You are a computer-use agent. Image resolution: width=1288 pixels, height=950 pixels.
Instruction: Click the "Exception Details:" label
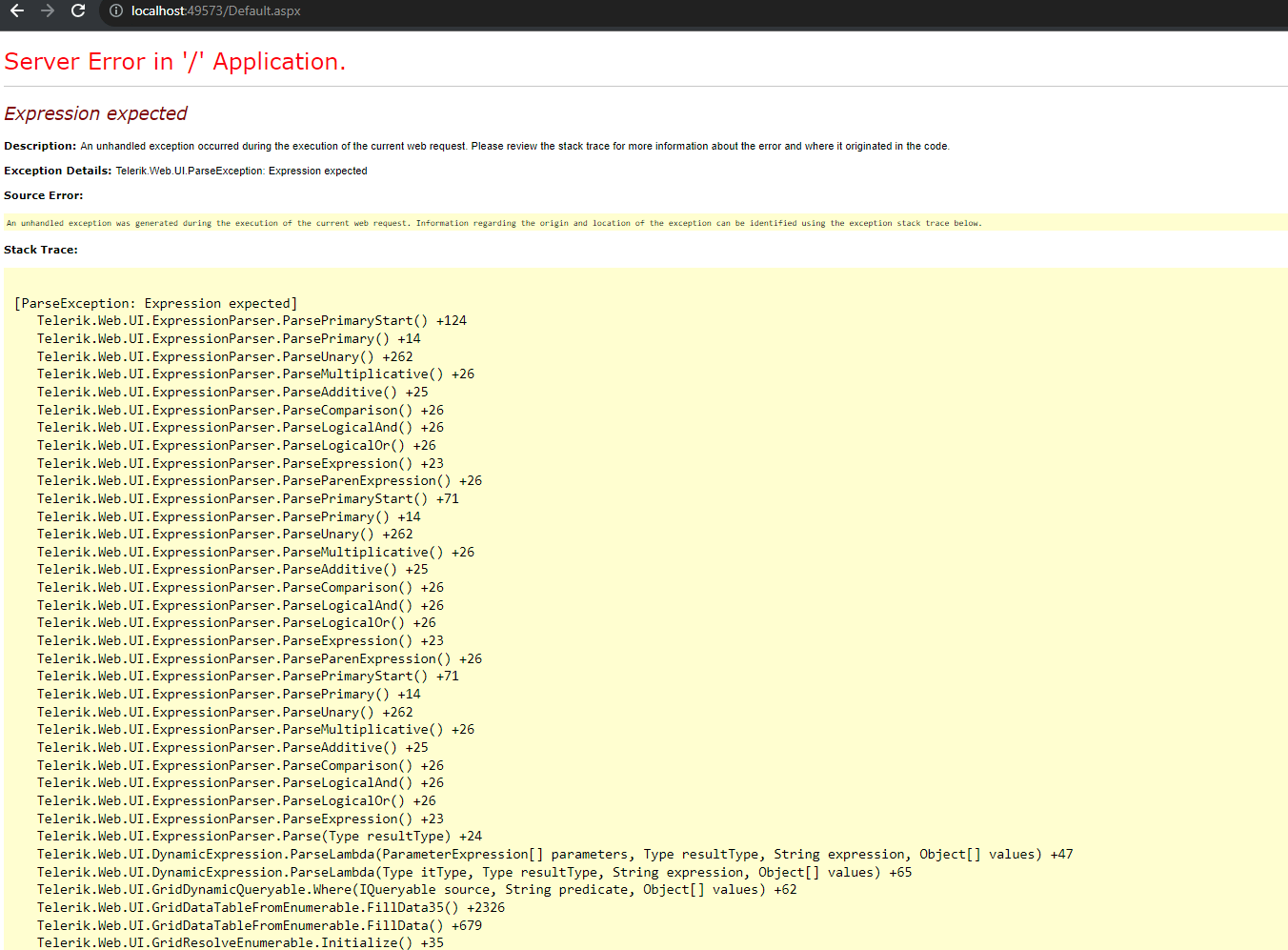pos(57,172)
